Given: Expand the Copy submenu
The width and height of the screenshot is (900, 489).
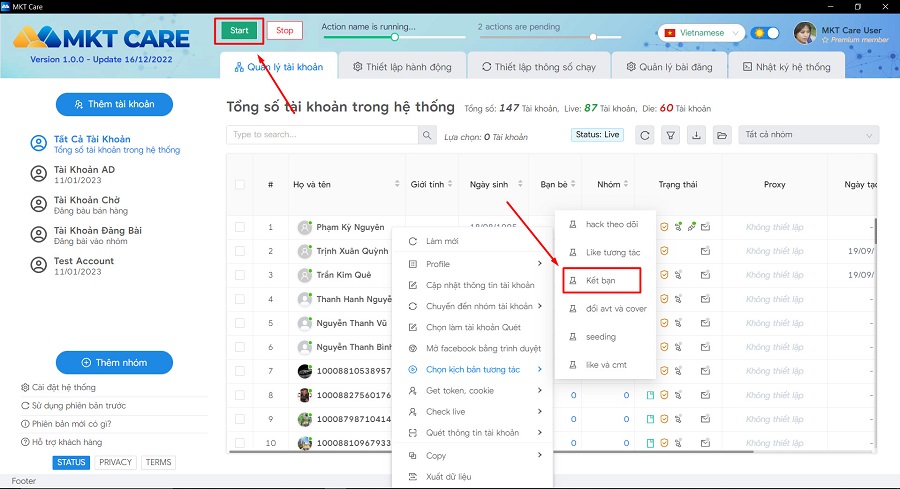Looking at the screenshot, I should pyautogui.click(x=474, y=455).
